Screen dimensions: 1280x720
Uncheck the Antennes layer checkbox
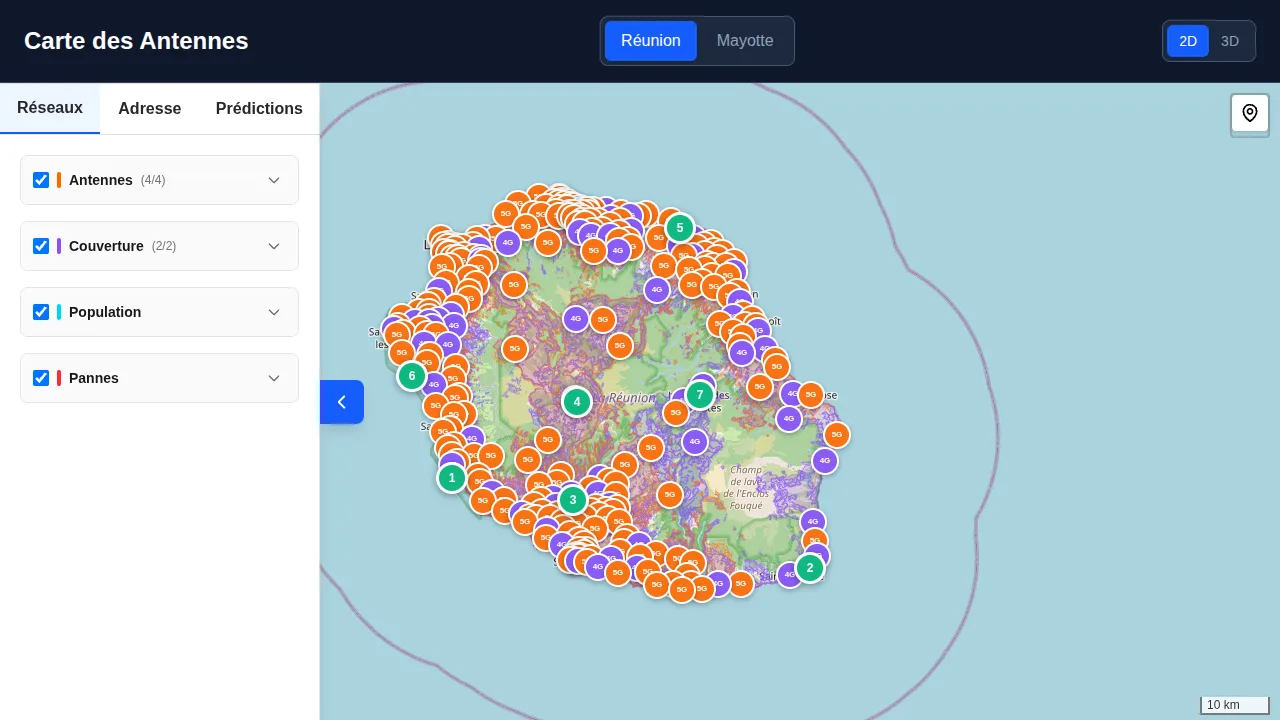point(41,180)
